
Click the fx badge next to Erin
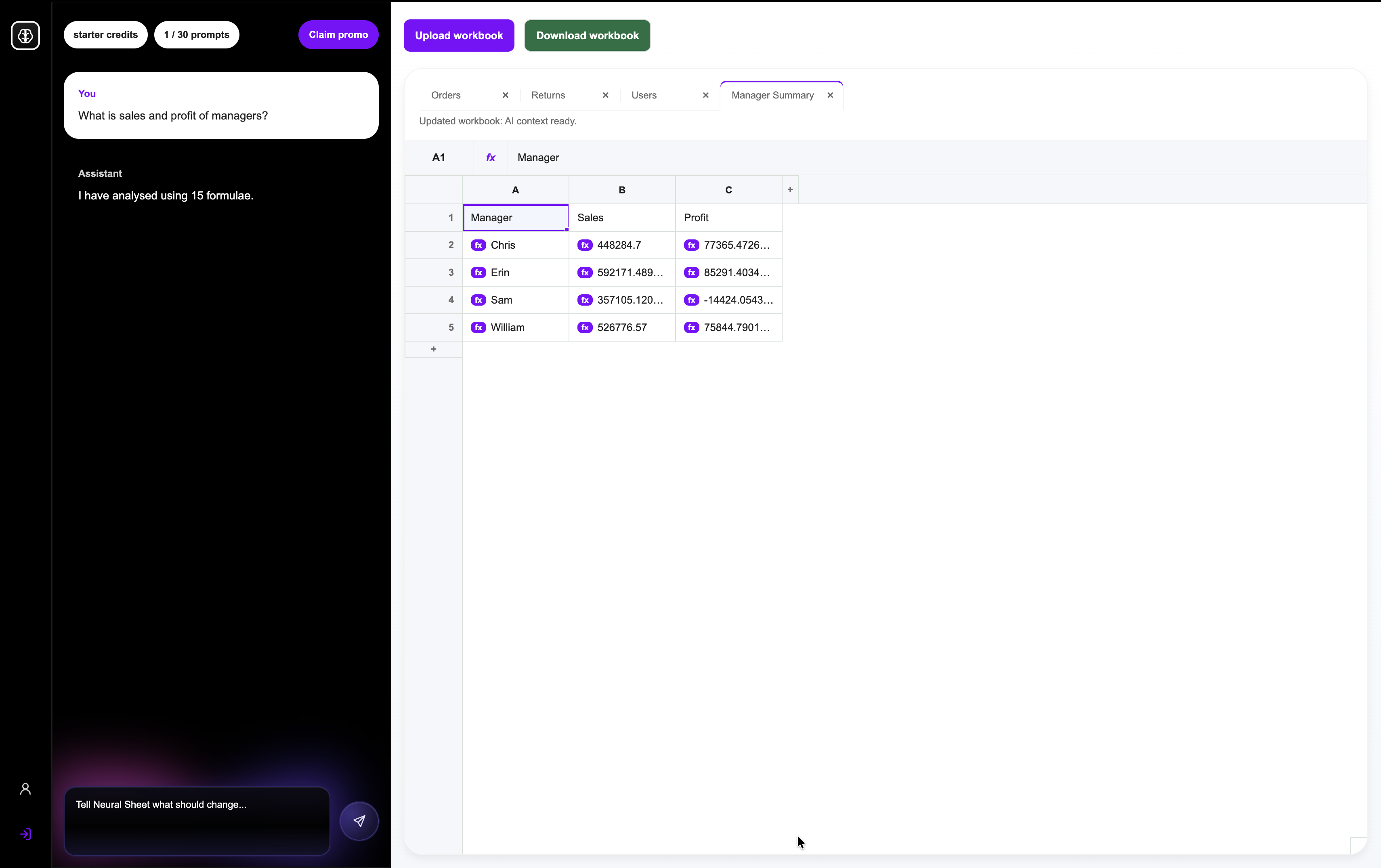[x=479, y=273]
